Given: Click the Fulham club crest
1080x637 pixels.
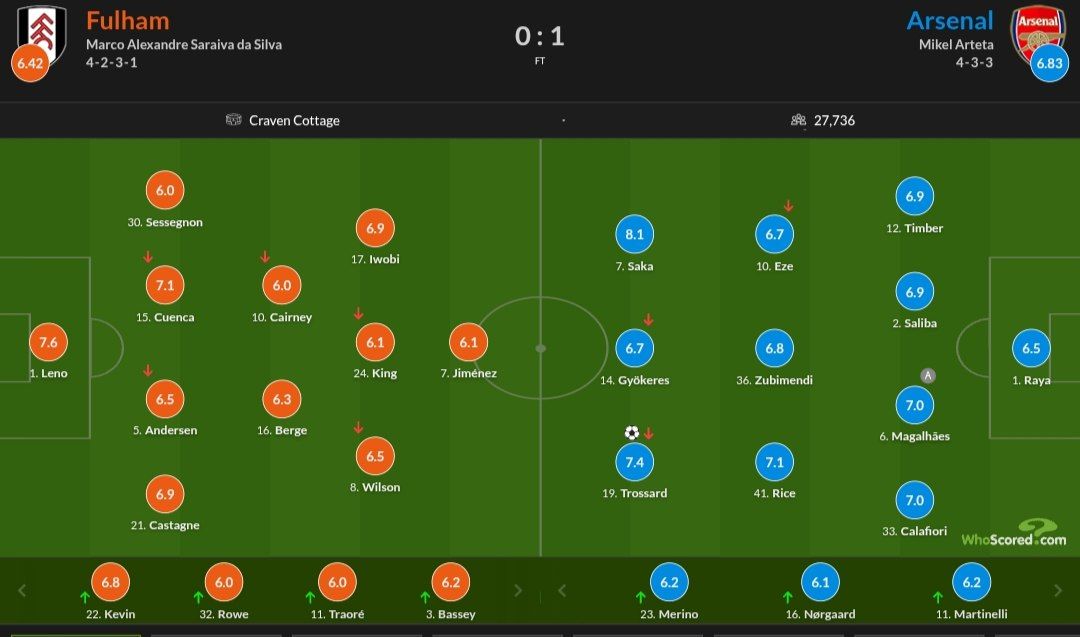Looking at the screenshot, I should [44, 29].
